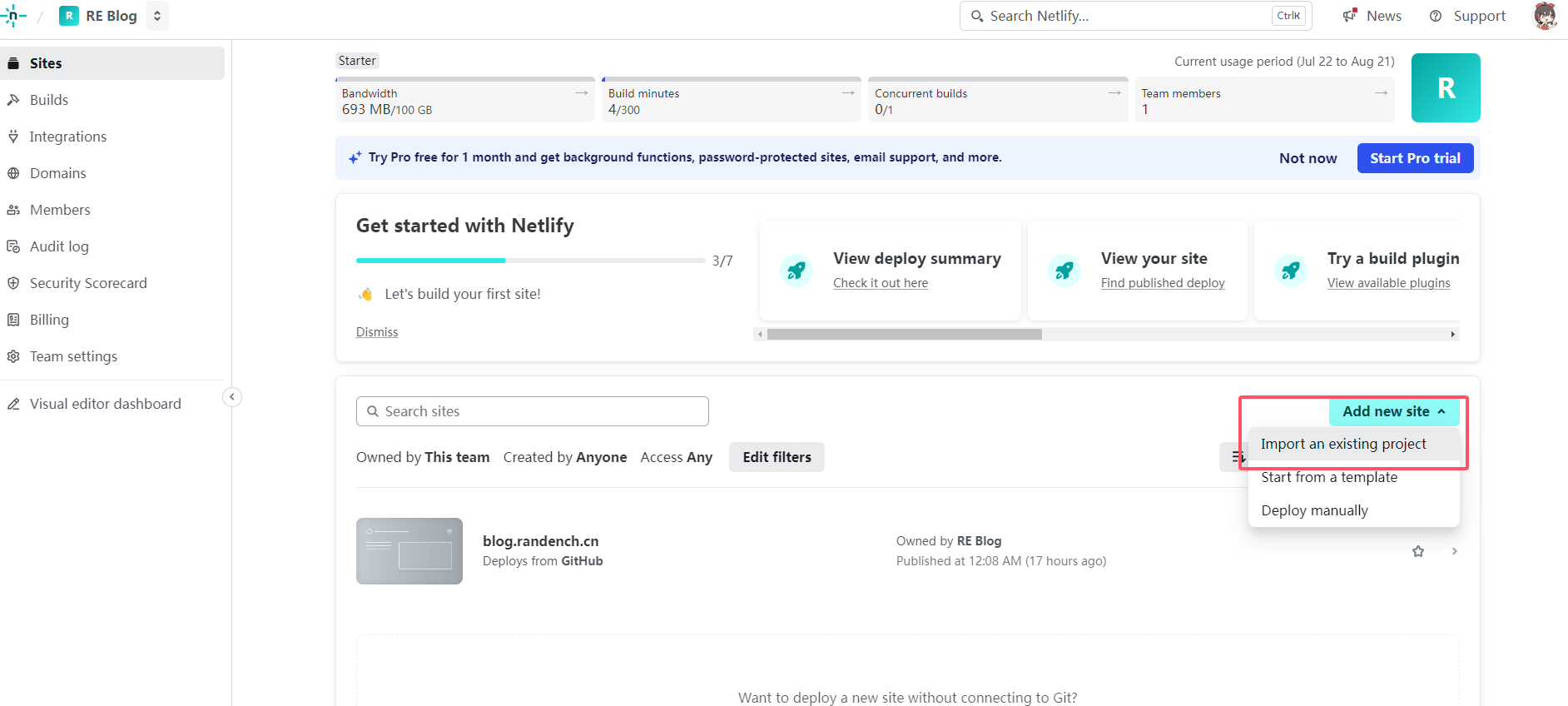This screenshot has height=706, width=1568.
Task: Open Support help link
Action: 1468,16
